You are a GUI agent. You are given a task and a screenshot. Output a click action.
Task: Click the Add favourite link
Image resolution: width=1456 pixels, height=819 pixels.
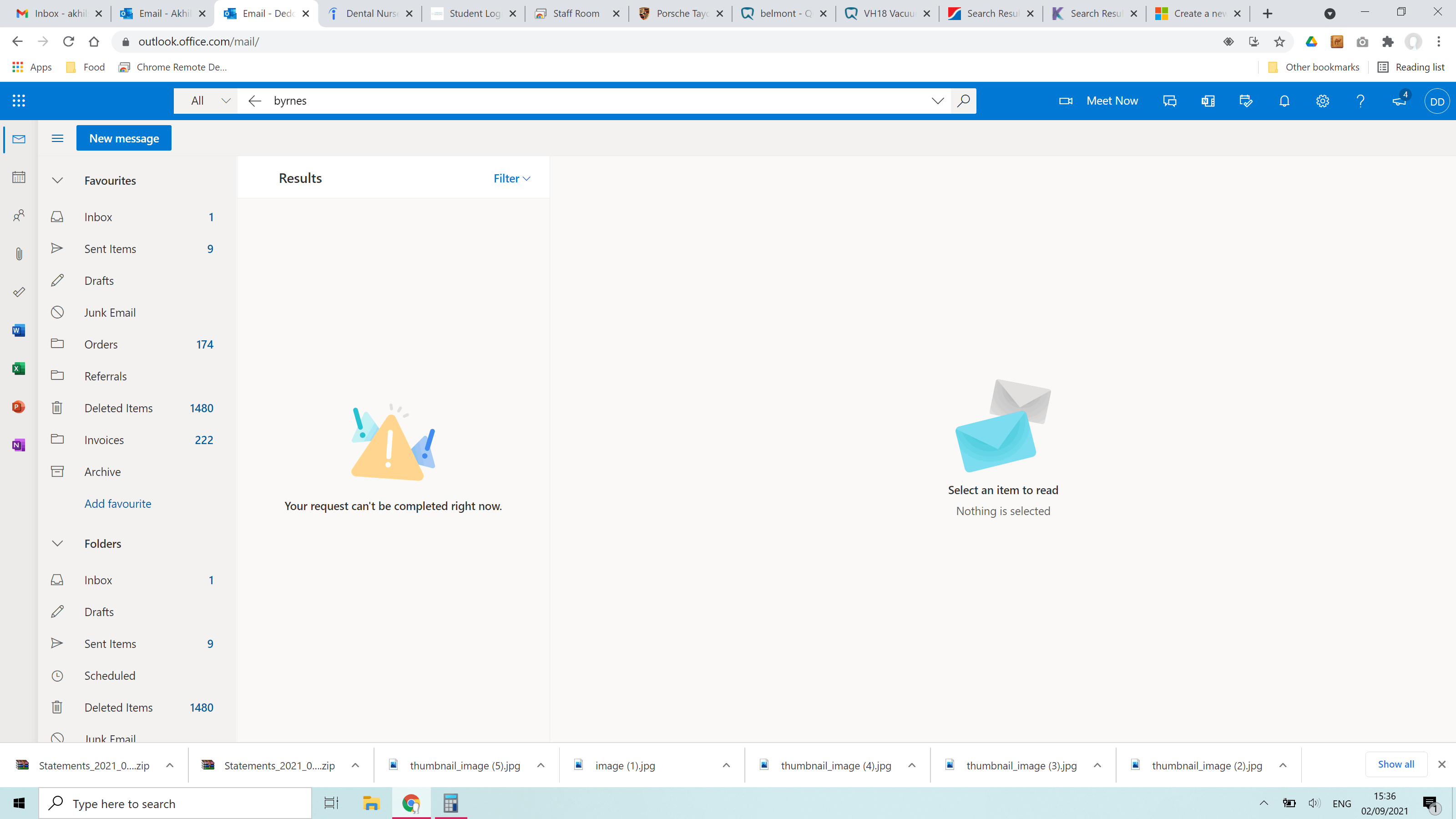coord(117,504)
